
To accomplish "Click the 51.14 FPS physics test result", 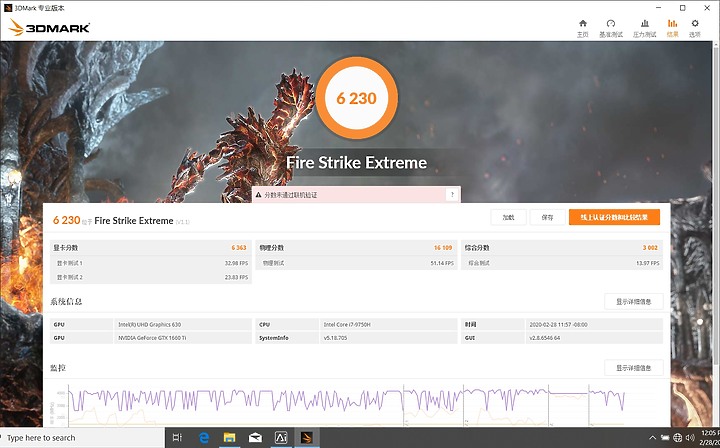I will [442, 263].
